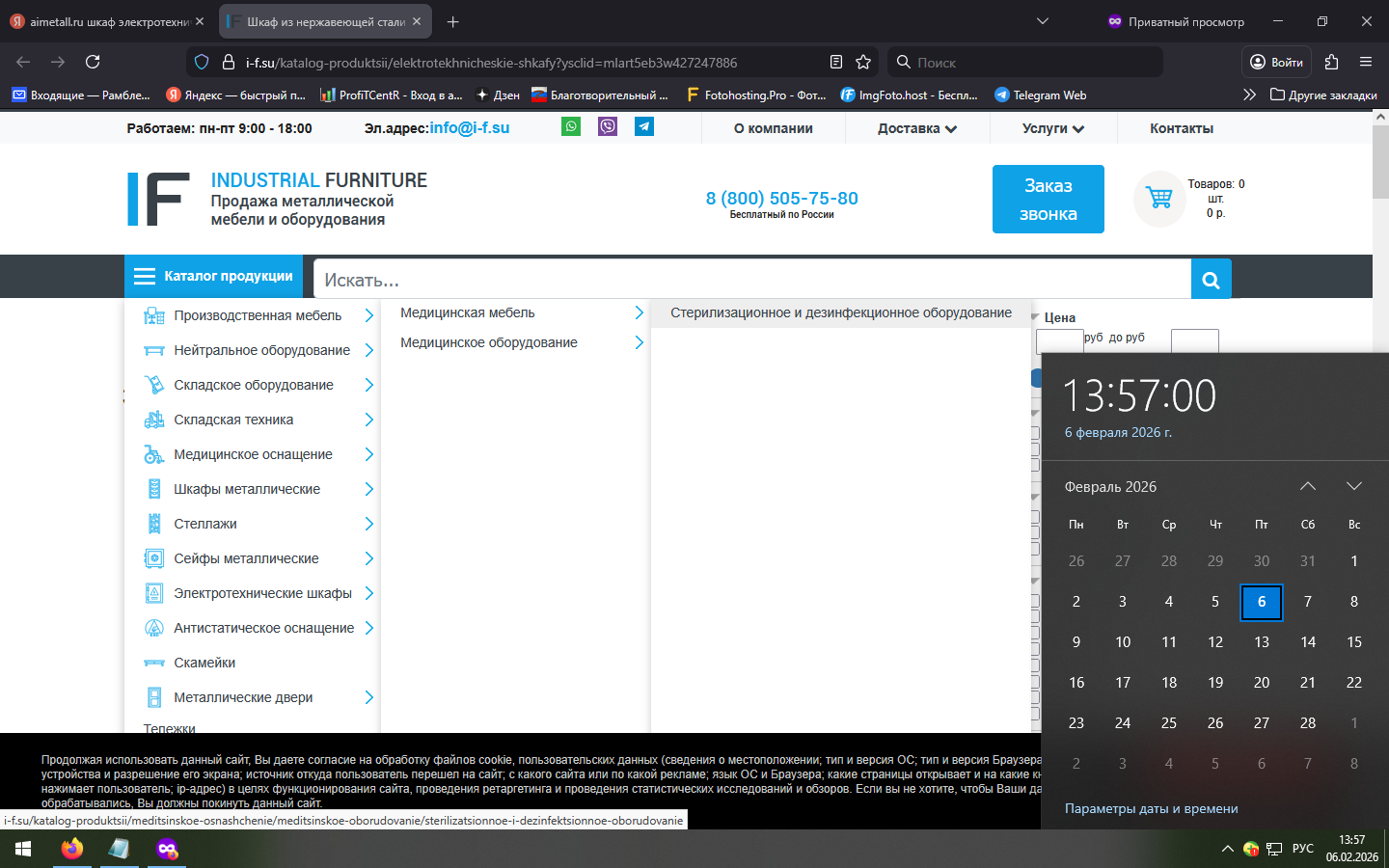Toggle reader view in the address bar
1389x868 pixels.
coord(836,62)
